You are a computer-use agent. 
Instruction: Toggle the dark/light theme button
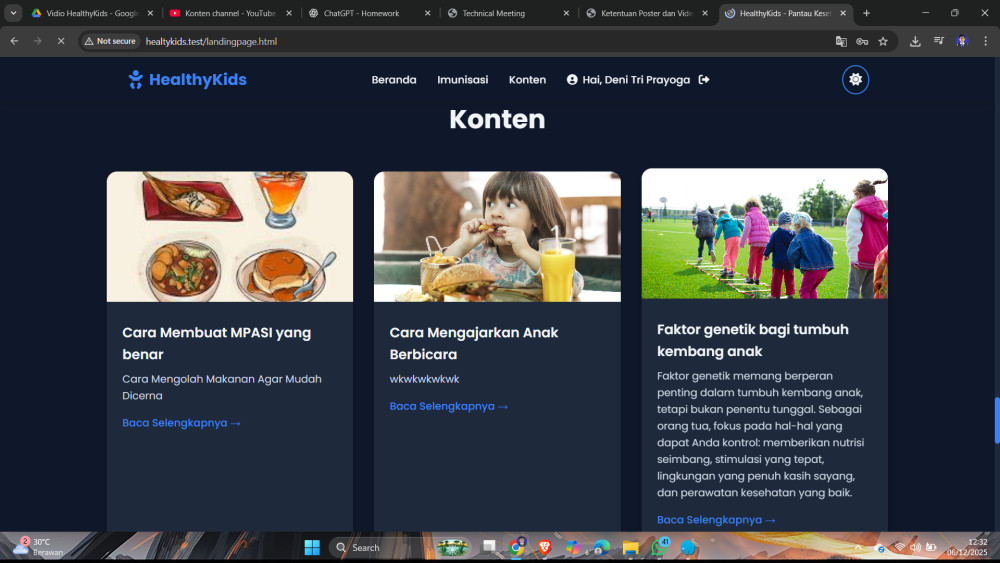pos(855,80)
